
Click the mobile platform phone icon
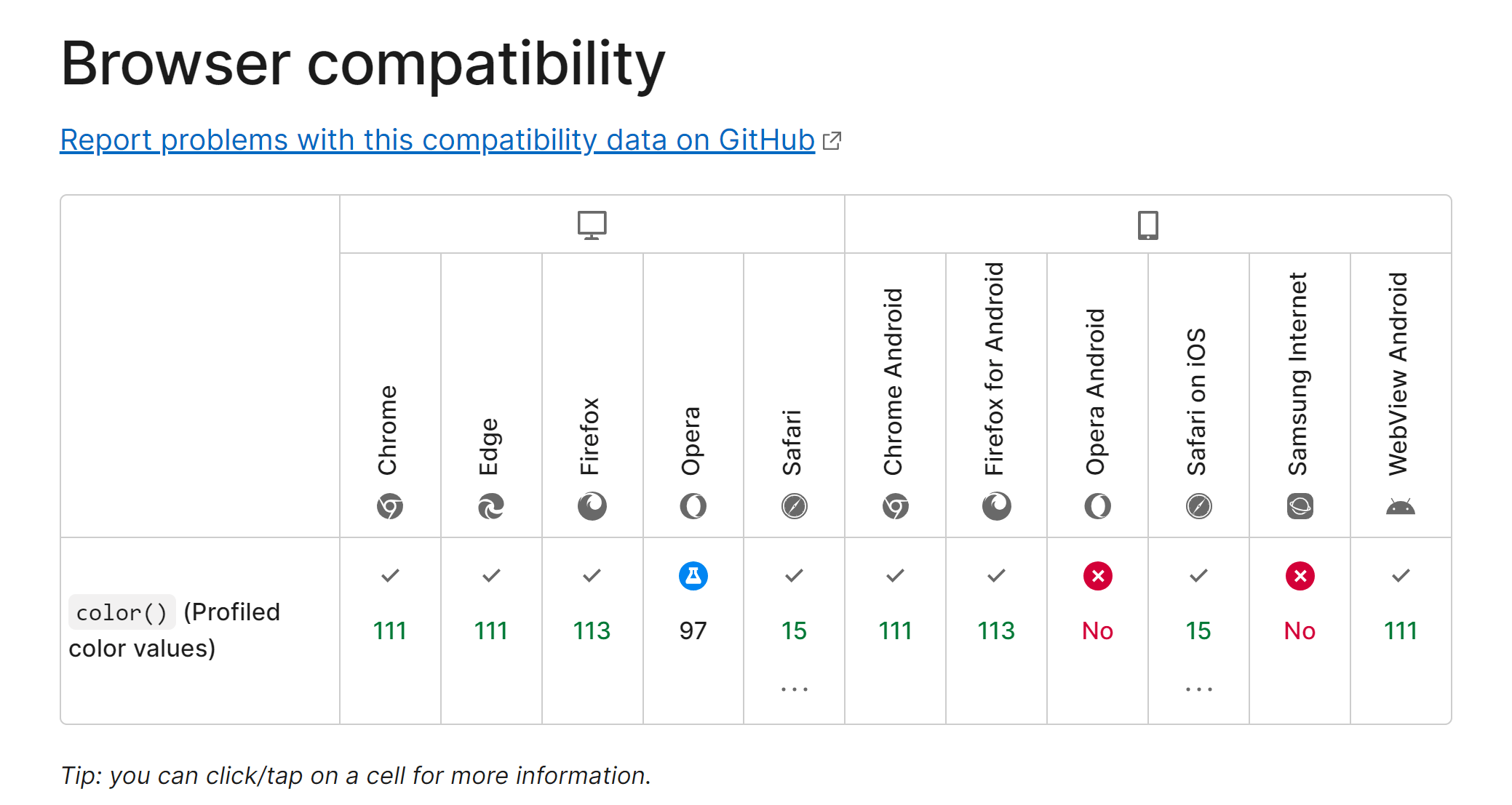(1147, 225)
